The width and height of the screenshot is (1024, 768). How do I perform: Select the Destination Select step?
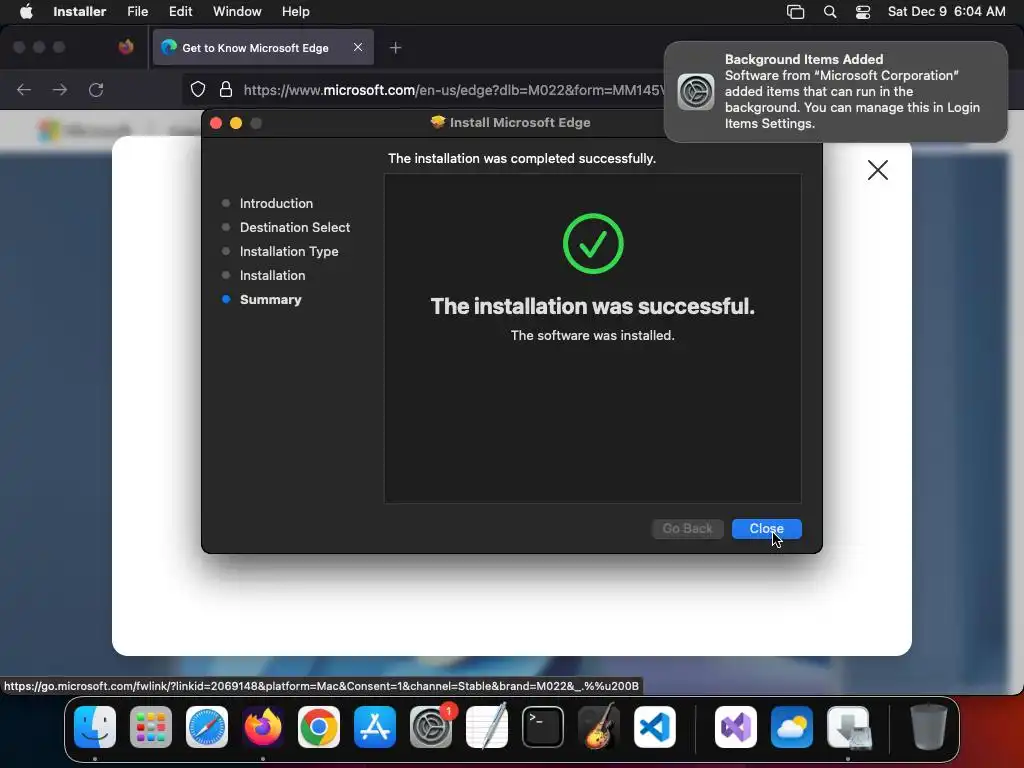click(295, 227)
